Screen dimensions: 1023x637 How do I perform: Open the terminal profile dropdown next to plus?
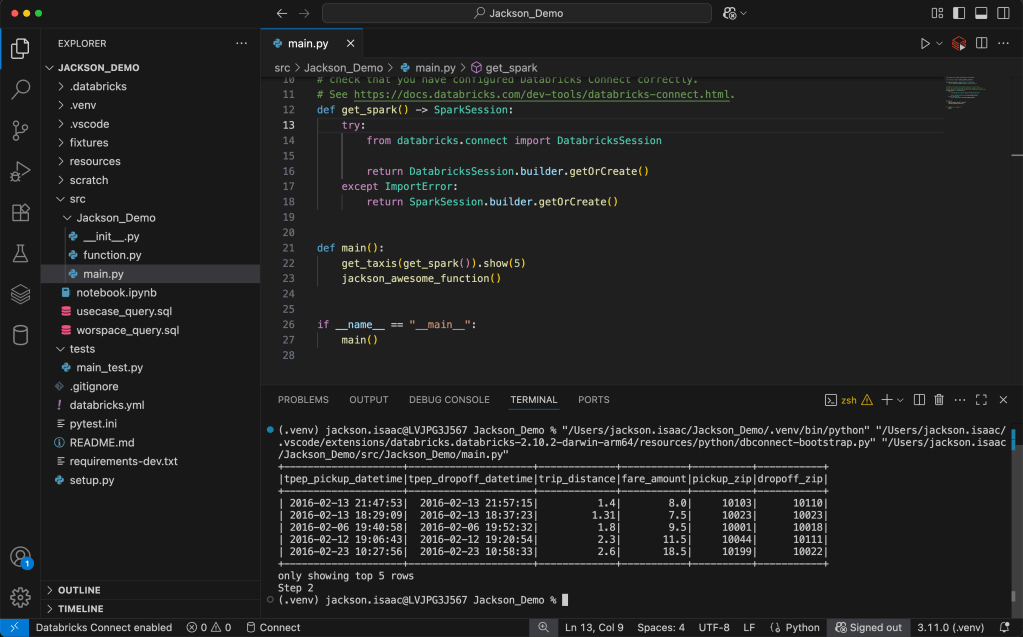[899, 399]
